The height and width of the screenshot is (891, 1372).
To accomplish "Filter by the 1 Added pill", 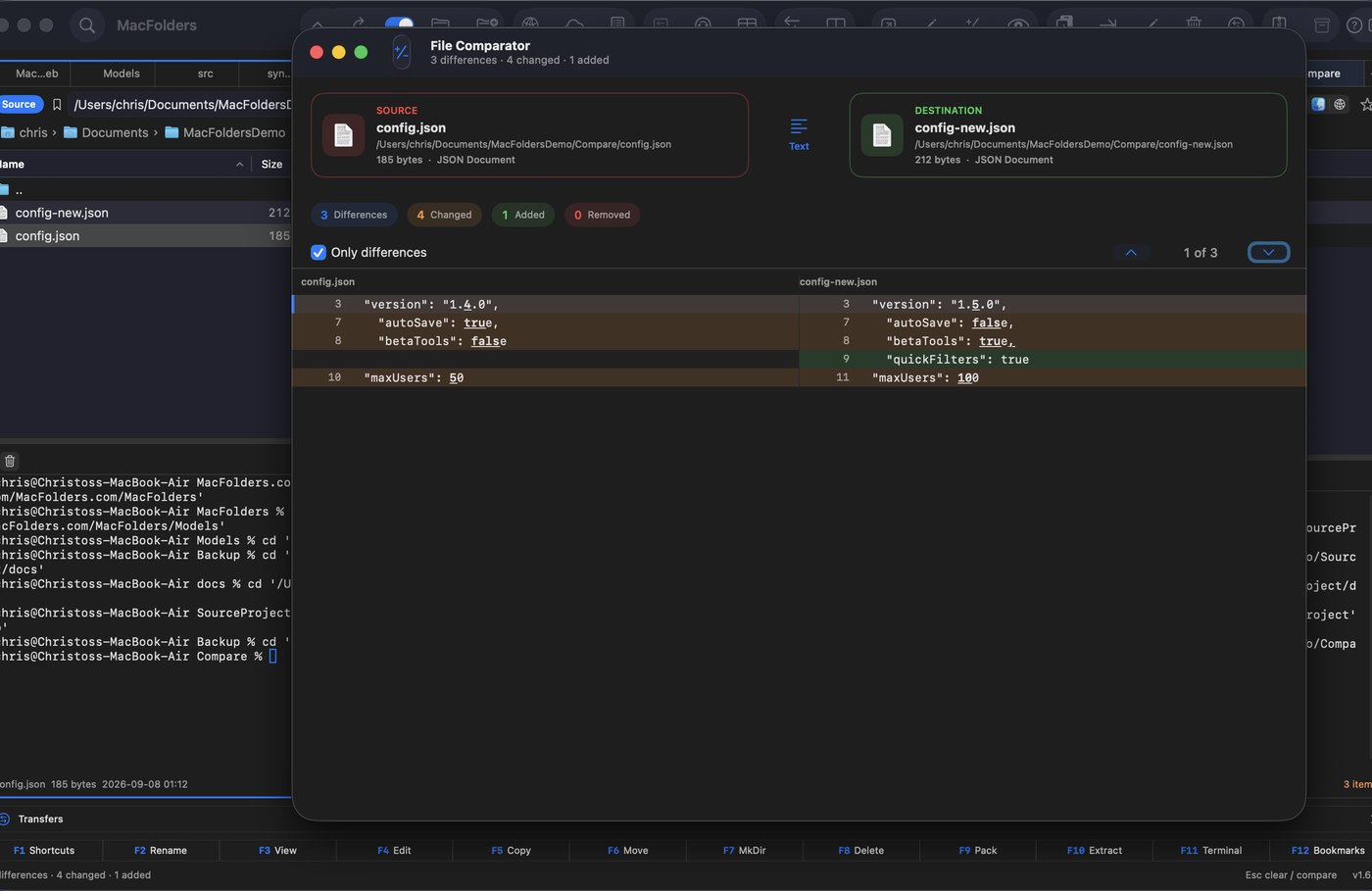I will [523, 215].
